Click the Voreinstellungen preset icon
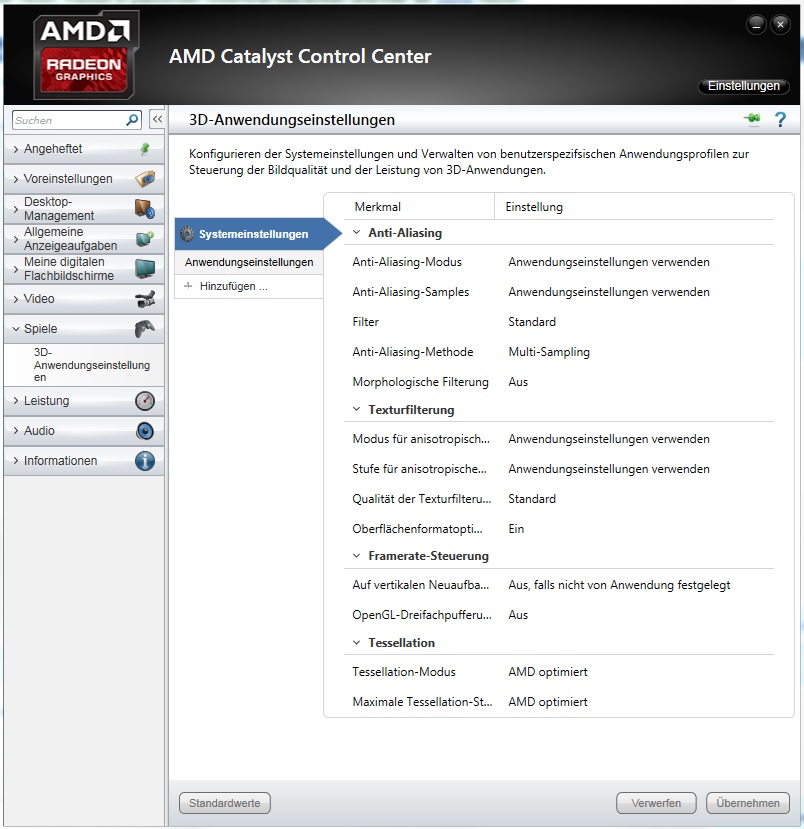Image resolution: width=804 pixels, height=829 pixels. 145,179
